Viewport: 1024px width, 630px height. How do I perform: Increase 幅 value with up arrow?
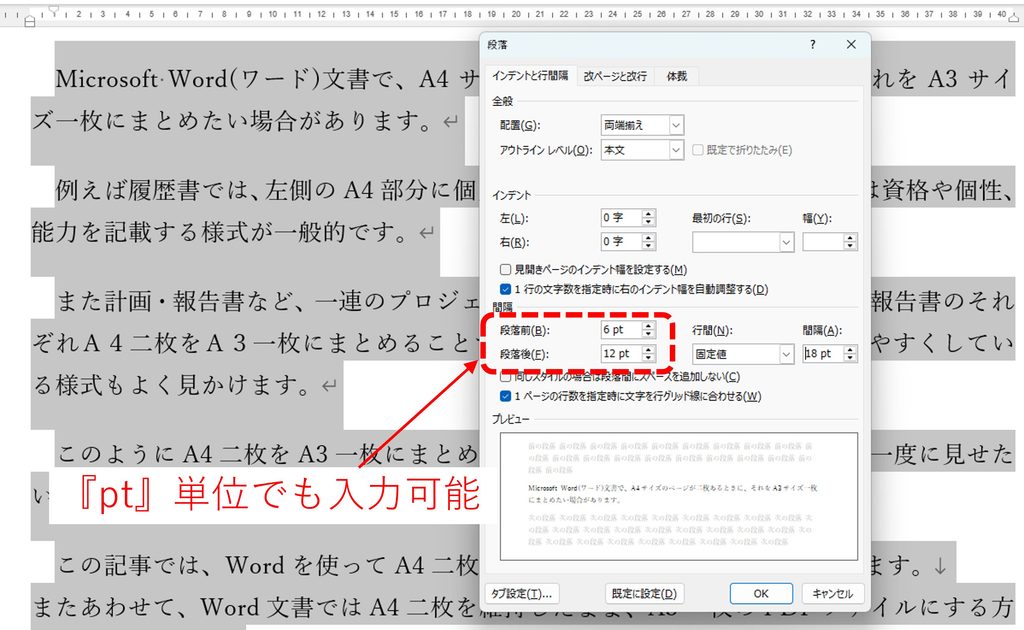(850, 238)
